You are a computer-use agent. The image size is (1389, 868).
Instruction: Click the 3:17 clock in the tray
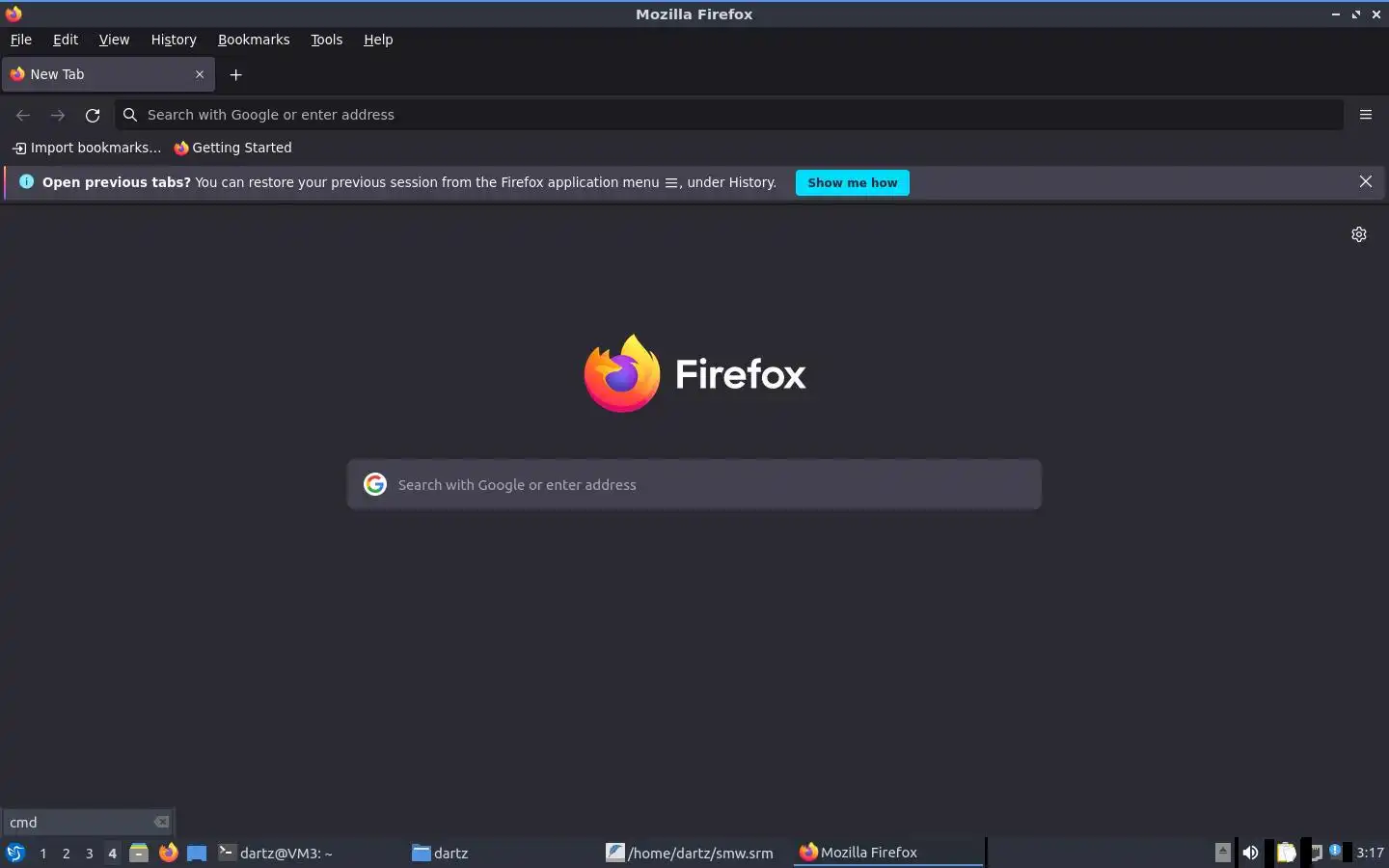[1370, 853]
